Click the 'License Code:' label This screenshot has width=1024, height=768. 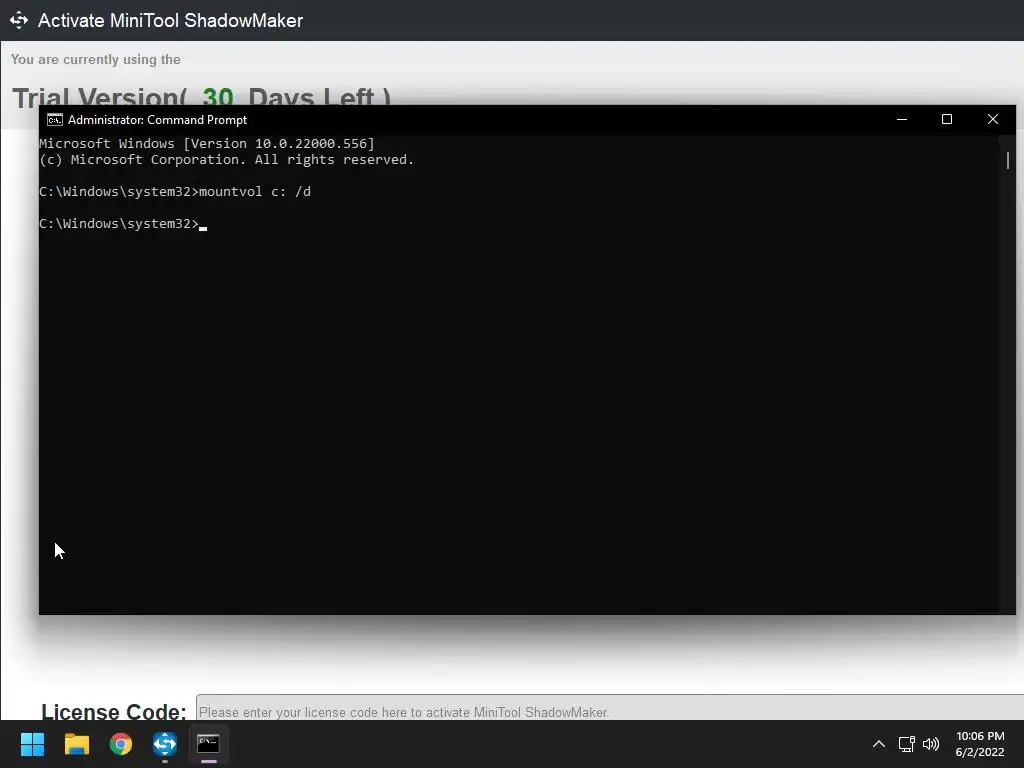(114, 712)
